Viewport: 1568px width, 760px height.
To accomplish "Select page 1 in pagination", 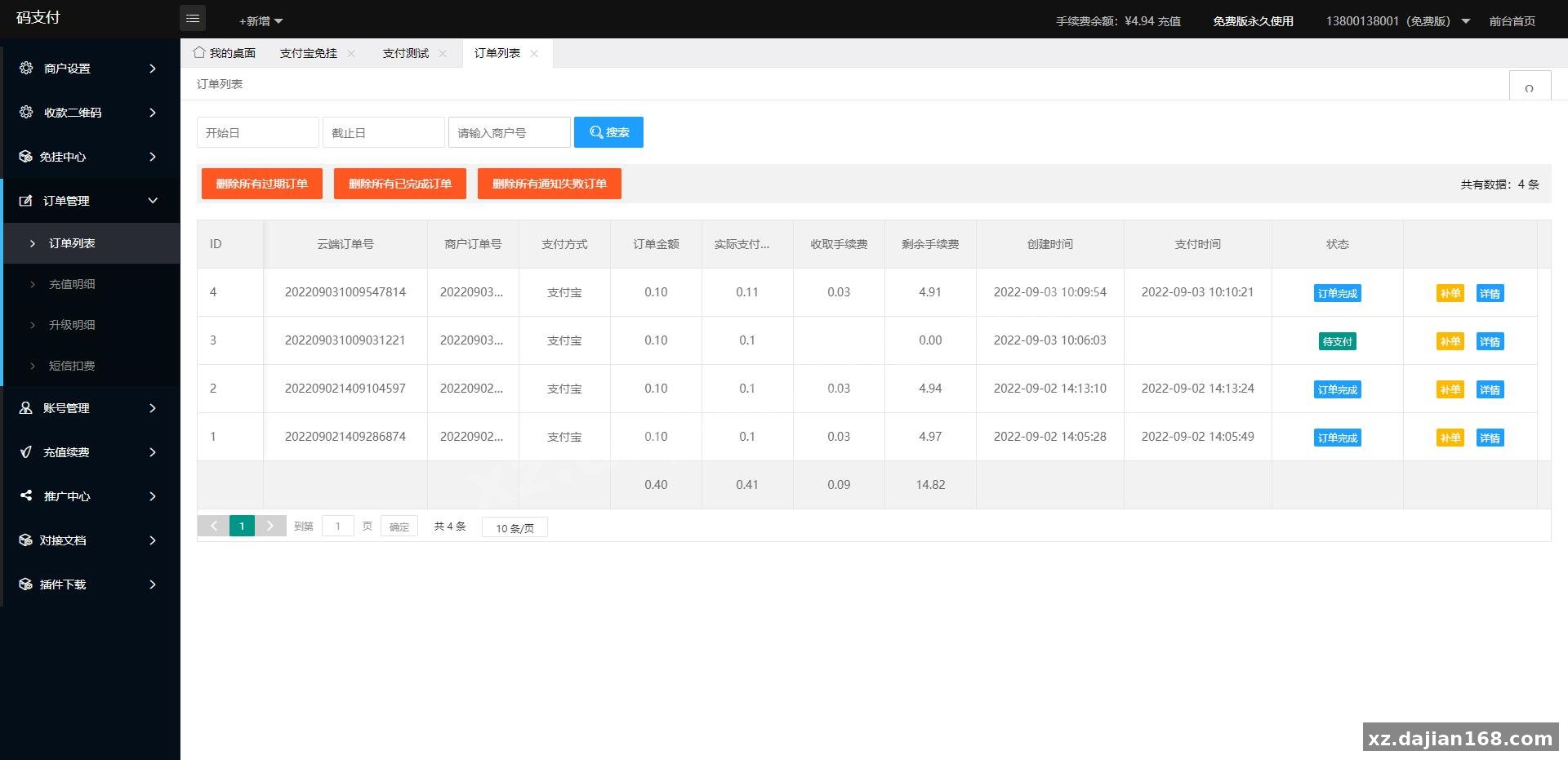I will 242,526.
